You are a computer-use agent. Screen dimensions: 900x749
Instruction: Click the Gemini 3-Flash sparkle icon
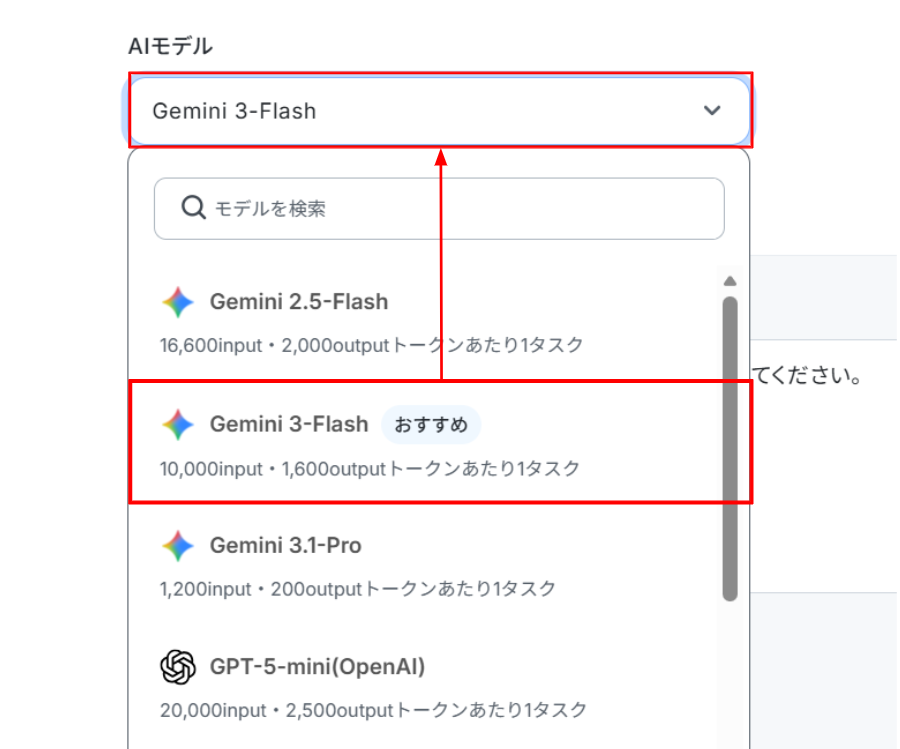click(178, 425)
